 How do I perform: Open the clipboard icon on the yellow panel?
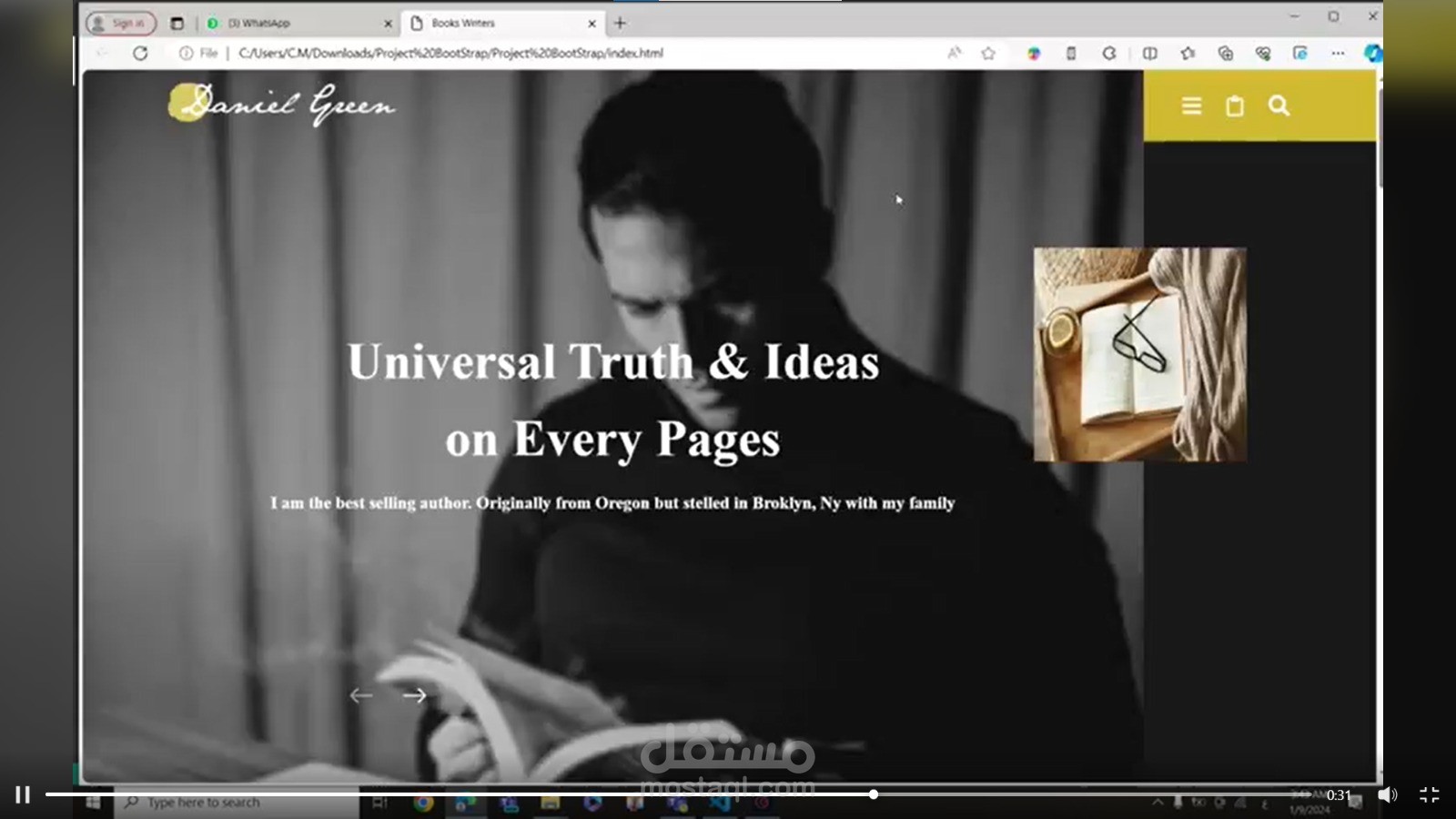[x=1235, y=106]
